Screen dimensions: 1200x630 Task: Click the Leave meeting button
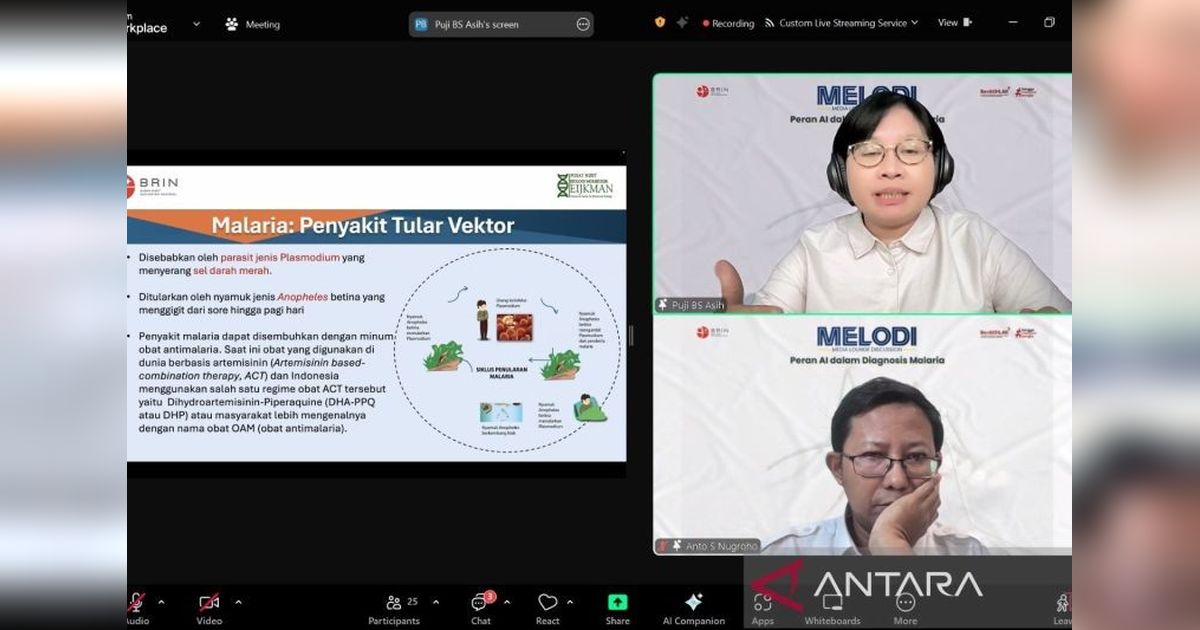[1062, 609]
